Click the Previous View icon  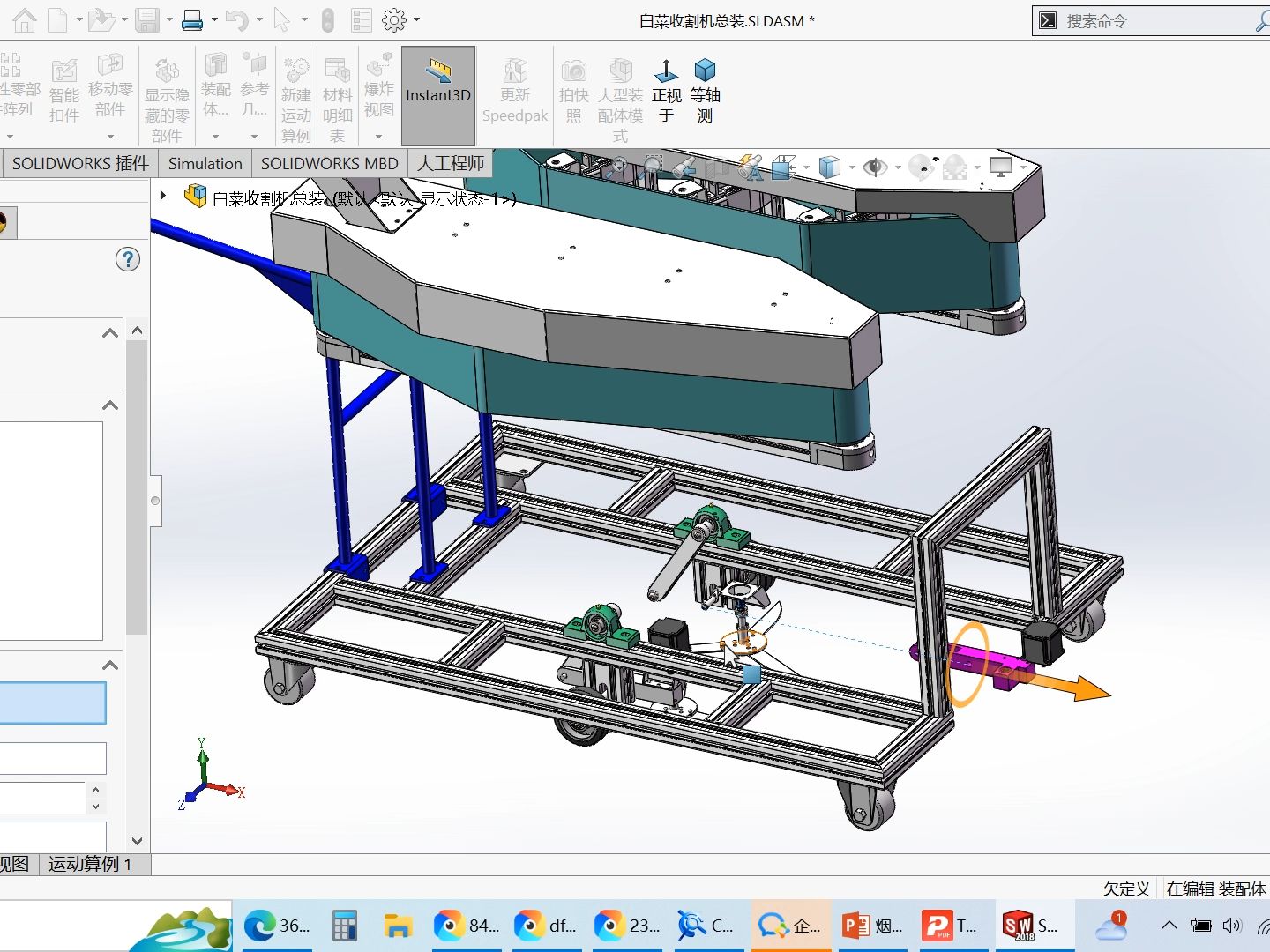point(683,166)
